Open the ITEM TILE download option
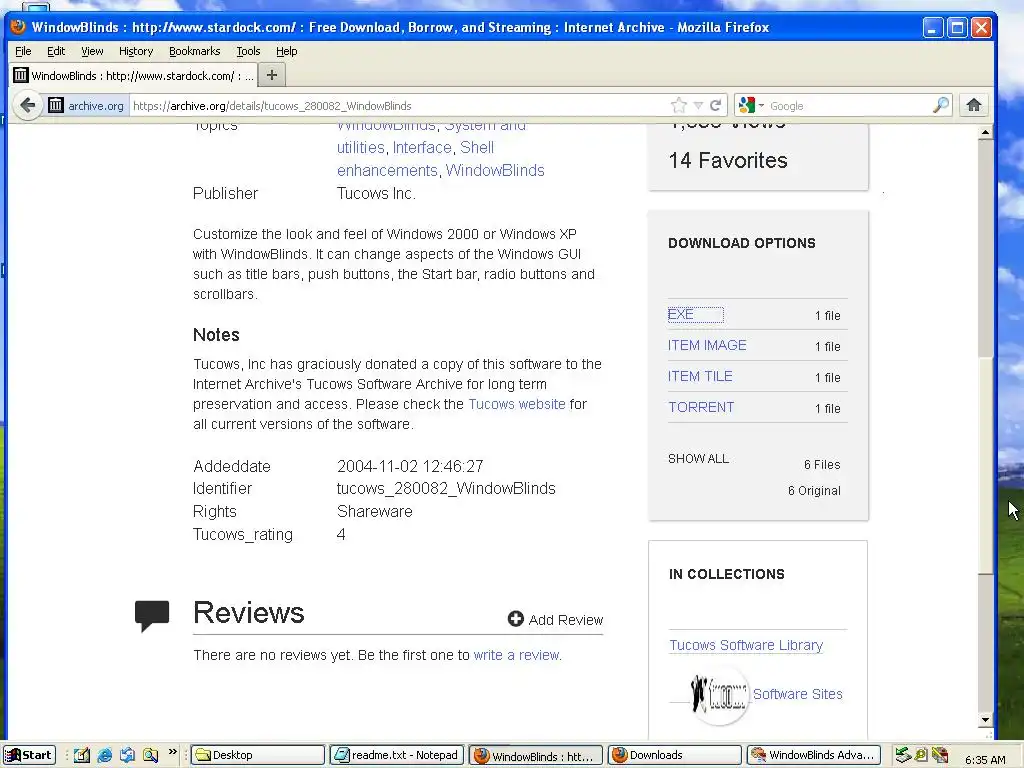 tap(700, 376)
